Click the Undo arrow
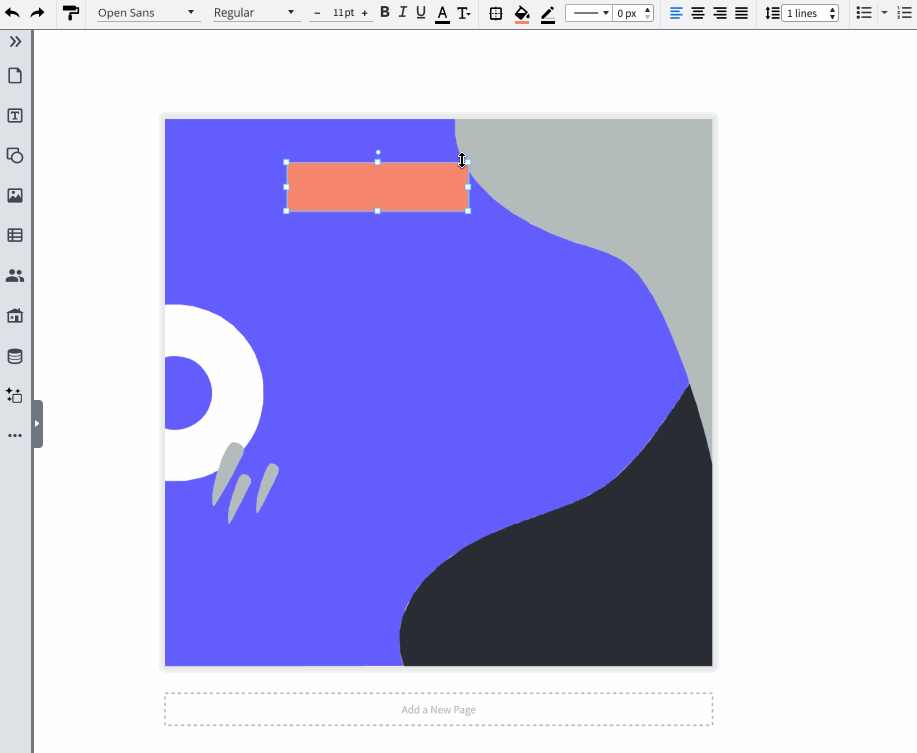 click(11, 13)
